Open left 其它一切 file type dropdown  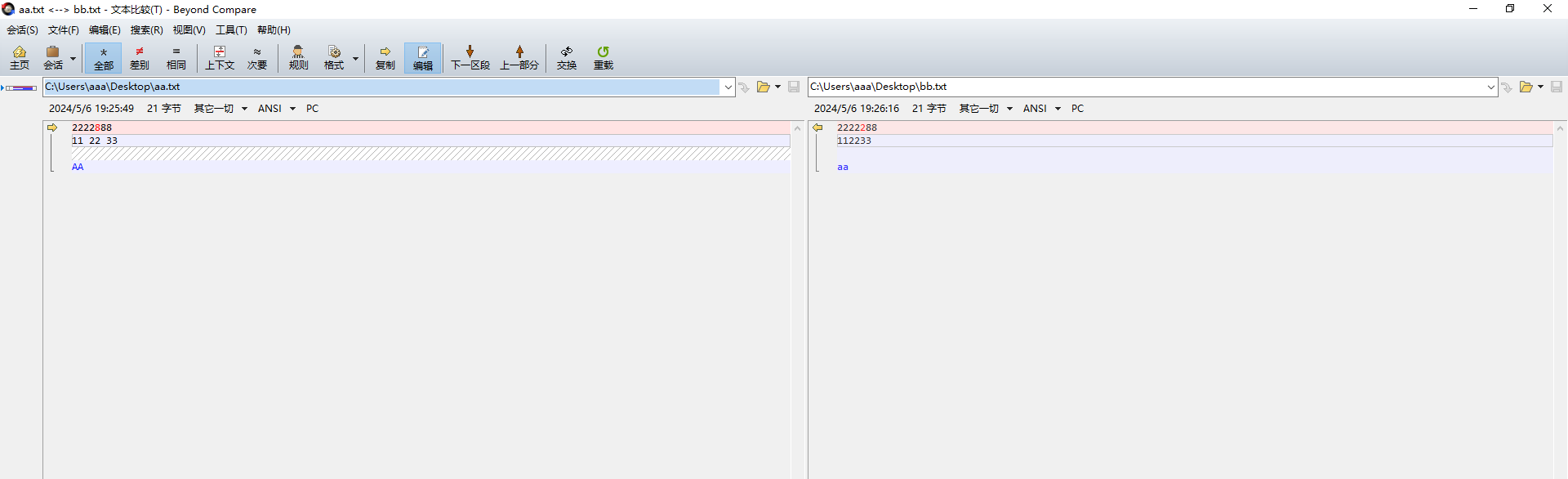click(220, 109)
